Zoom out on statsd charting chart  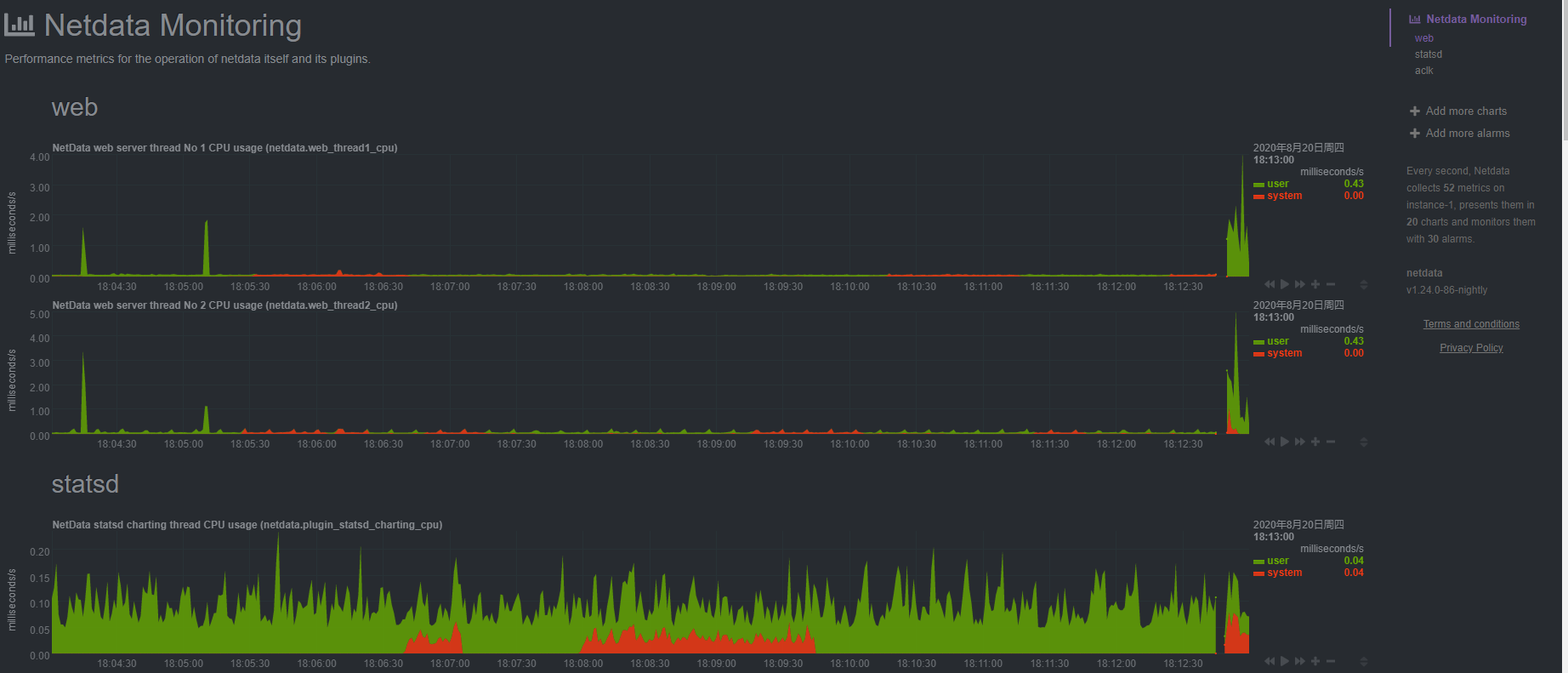(1331, 661)
